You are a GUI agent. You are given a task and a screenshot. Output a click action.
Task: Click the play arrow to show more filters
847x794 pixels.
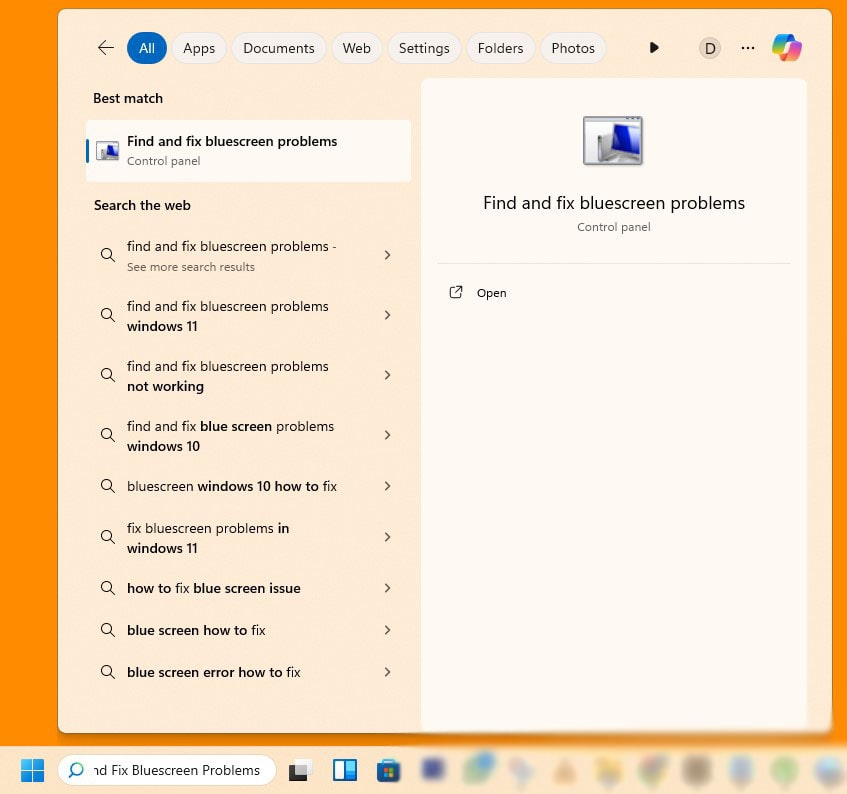(654, 48)
